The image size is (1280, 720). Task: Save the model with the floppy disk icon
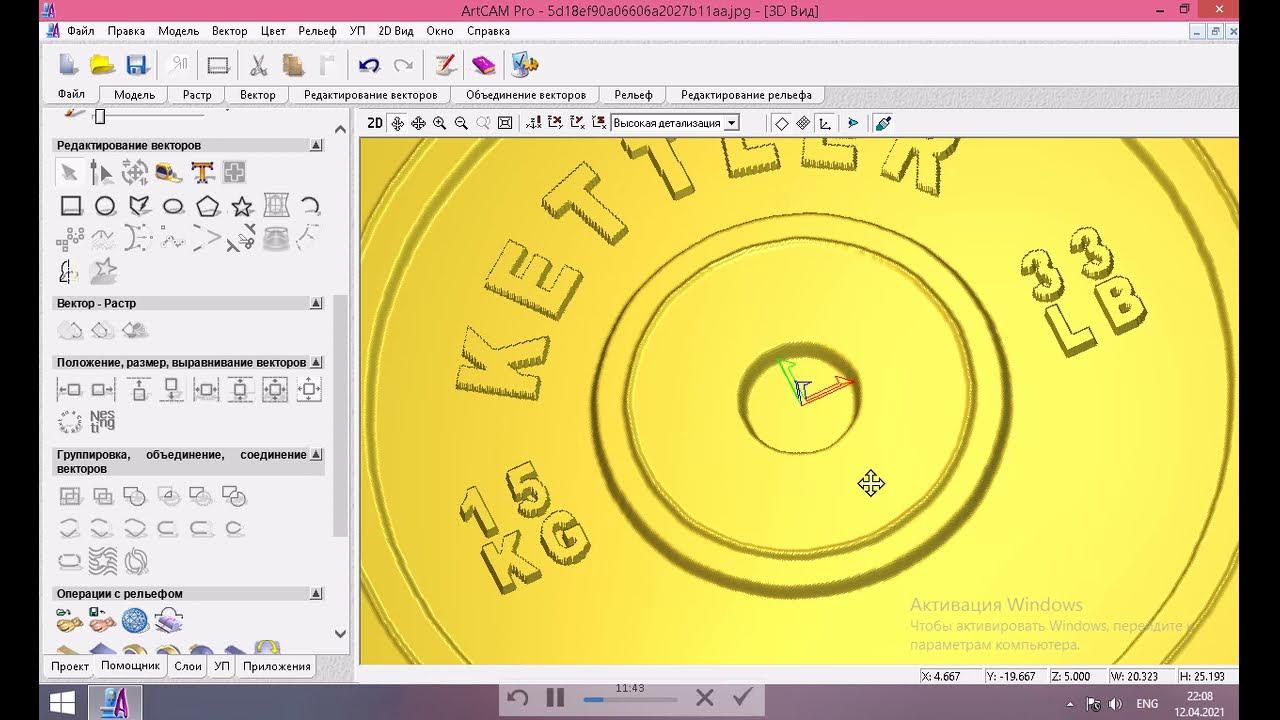[137, 65]
